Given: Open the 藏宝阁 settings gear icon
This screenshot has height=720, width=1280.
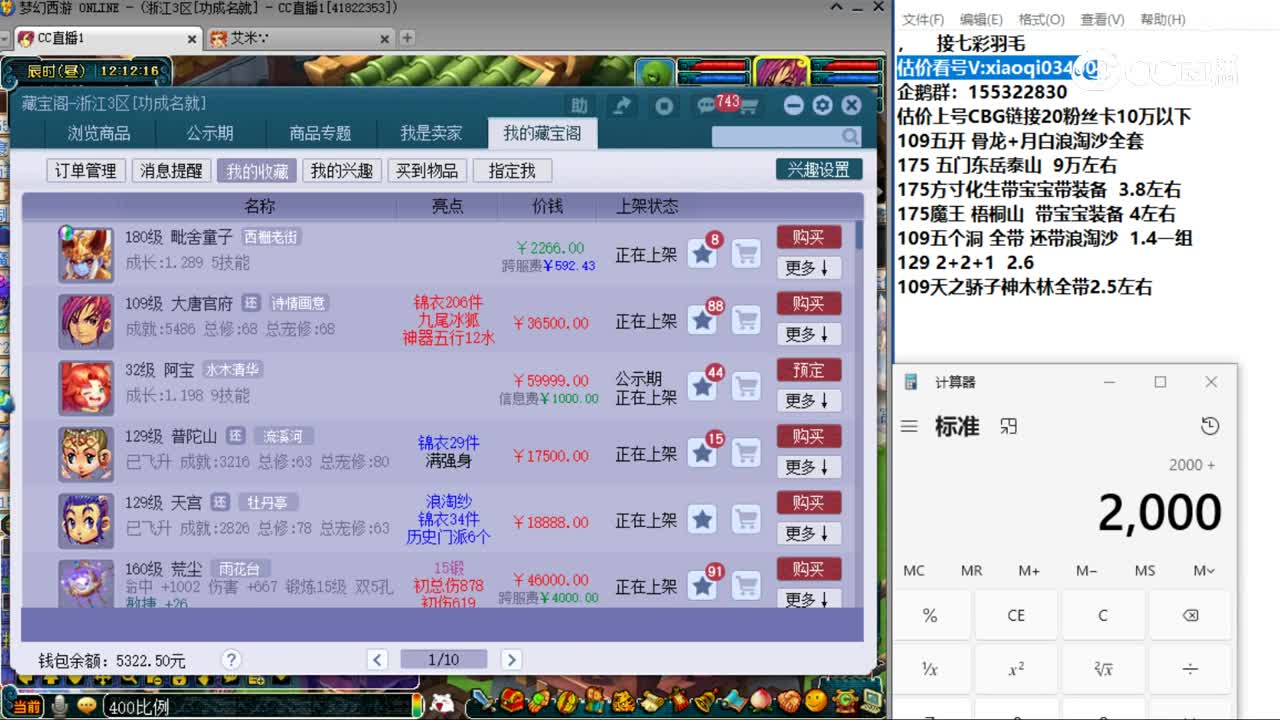Looking at the screenshot, I should (822, 105).
